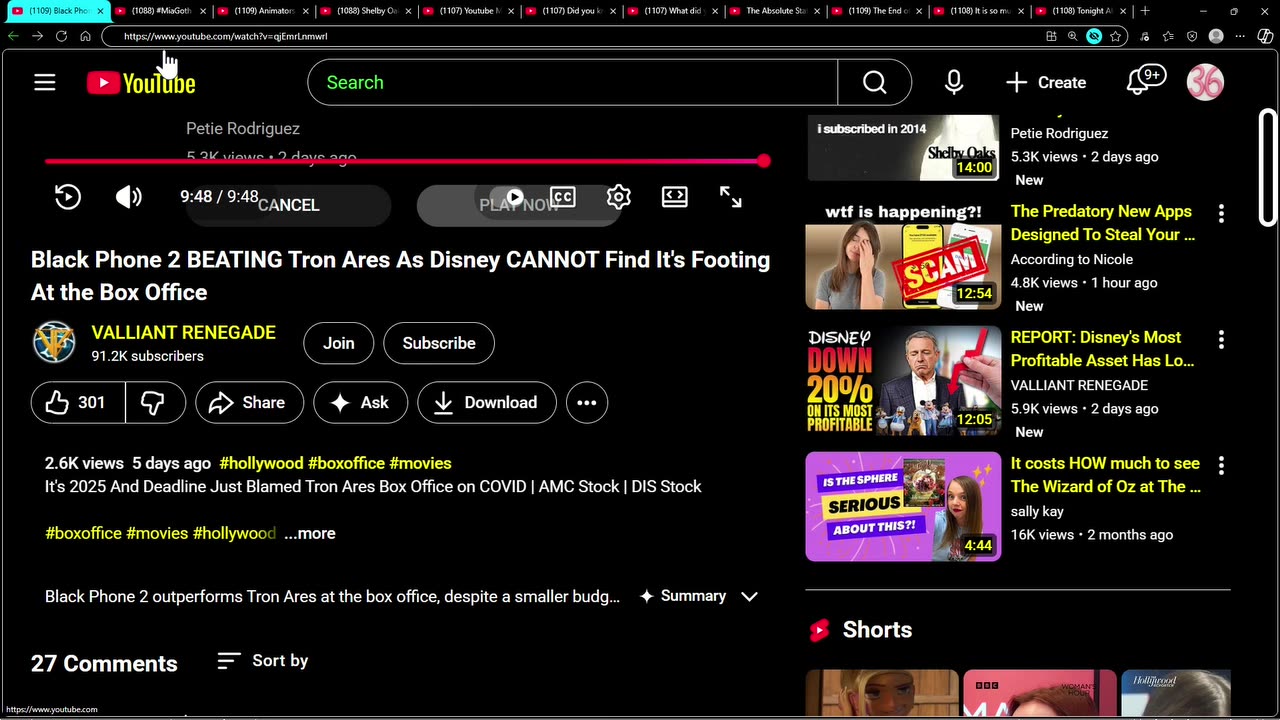Open the Sort by comments dropdown
Screen dimensions: 1280x720
[x=262, y=661]
